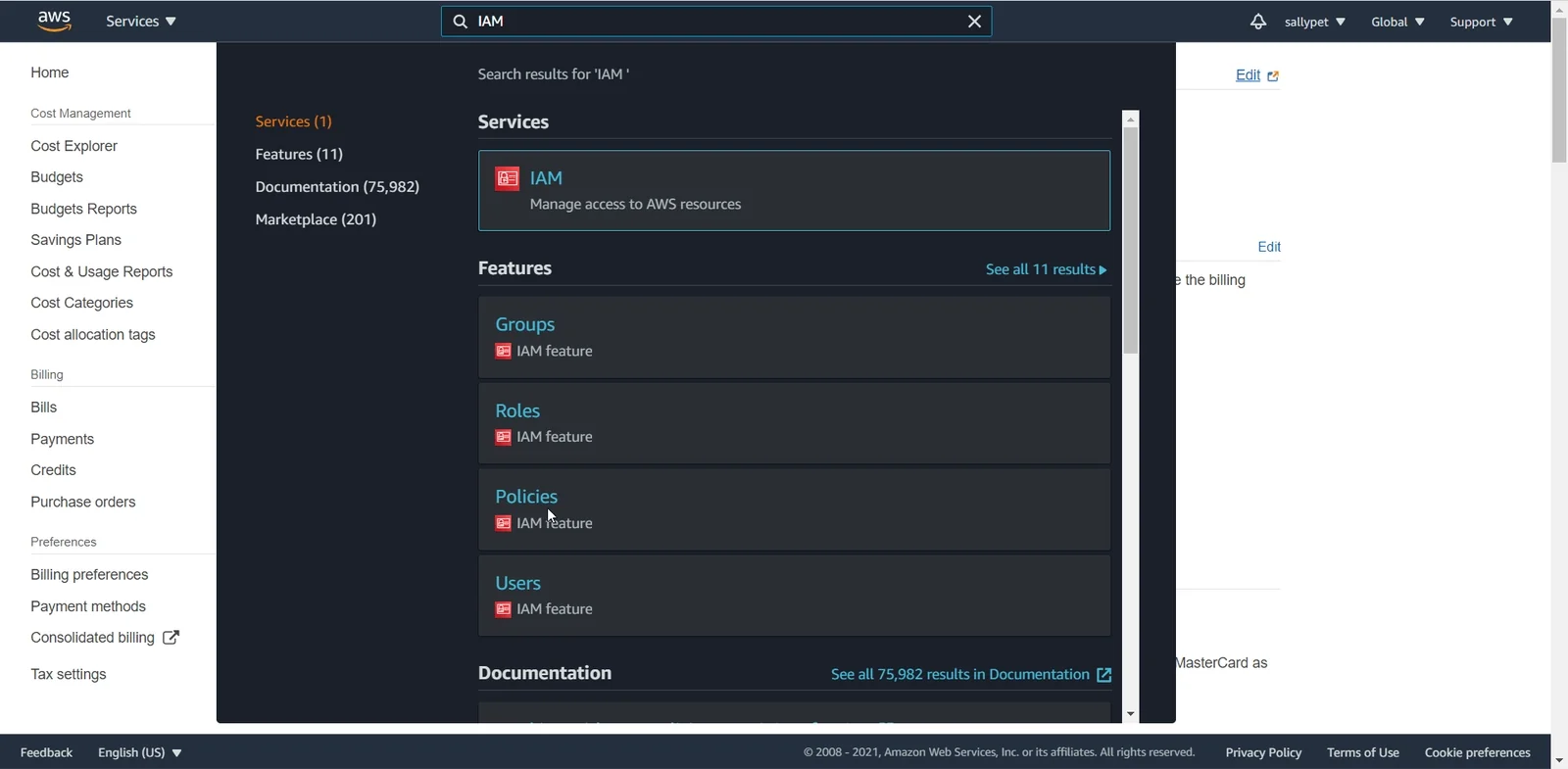Click the Policies IAM feature icon
Screen dimensions: 1568x769
click(x=503, y=523)
